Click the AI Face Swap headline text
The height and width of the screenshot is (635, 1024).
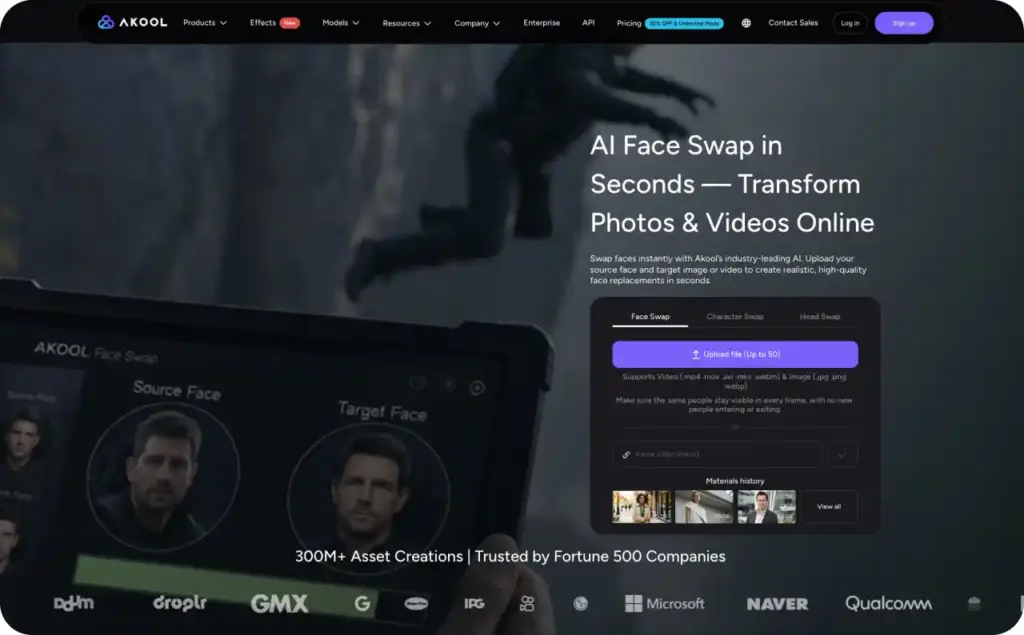tap(731, 184)
